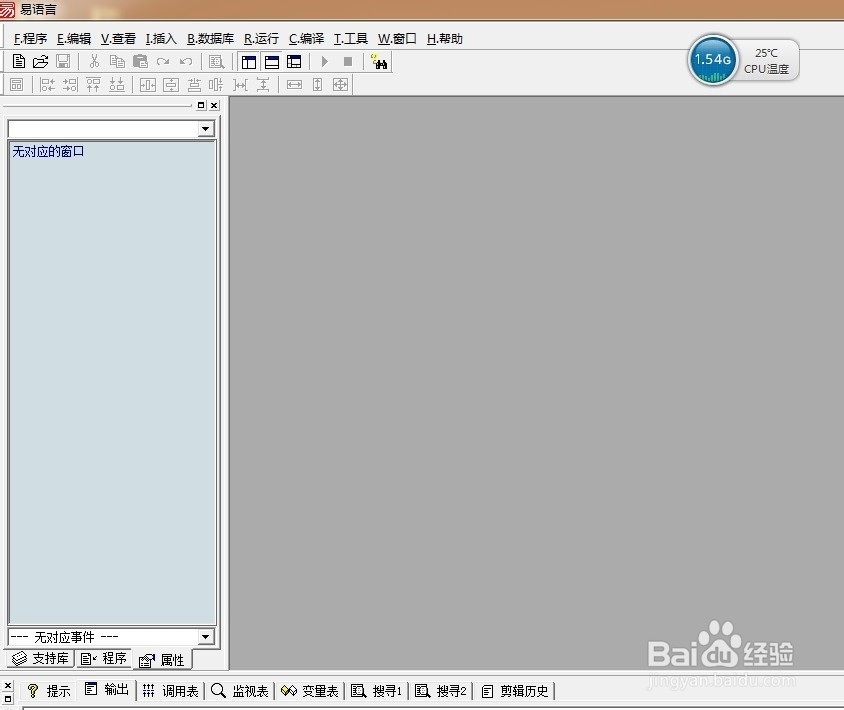
Task: Click the 1.54G memory usage gauge
Action: point(713,60)
